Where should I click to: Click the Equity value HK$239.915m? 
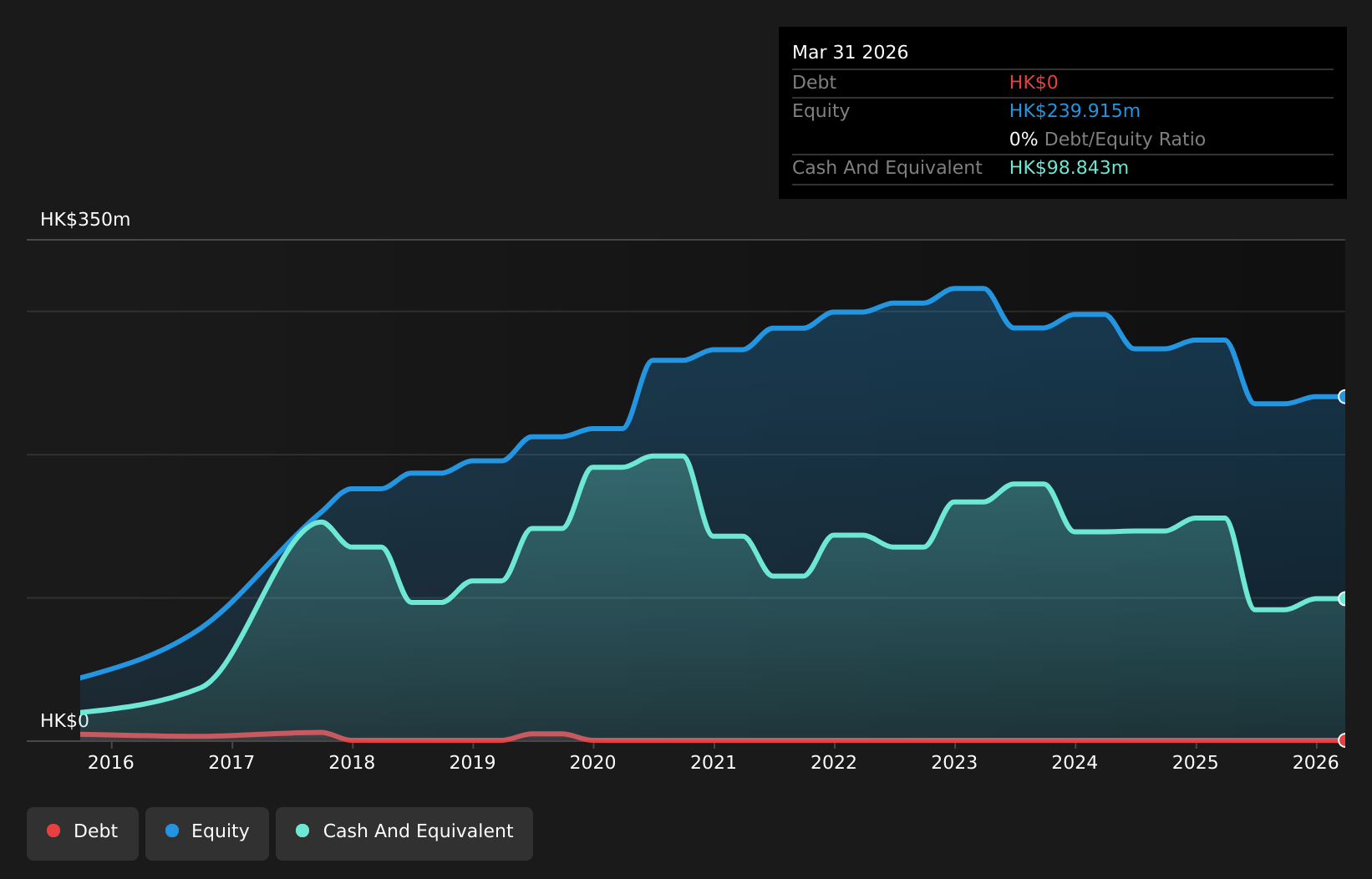[x=1075, y=111]
